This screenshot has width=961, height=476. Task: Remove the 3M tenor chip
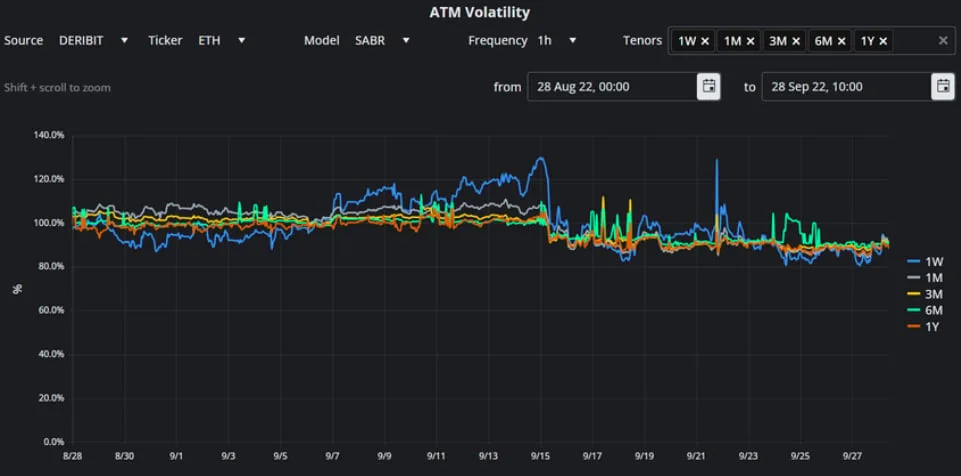coord(796,41)
